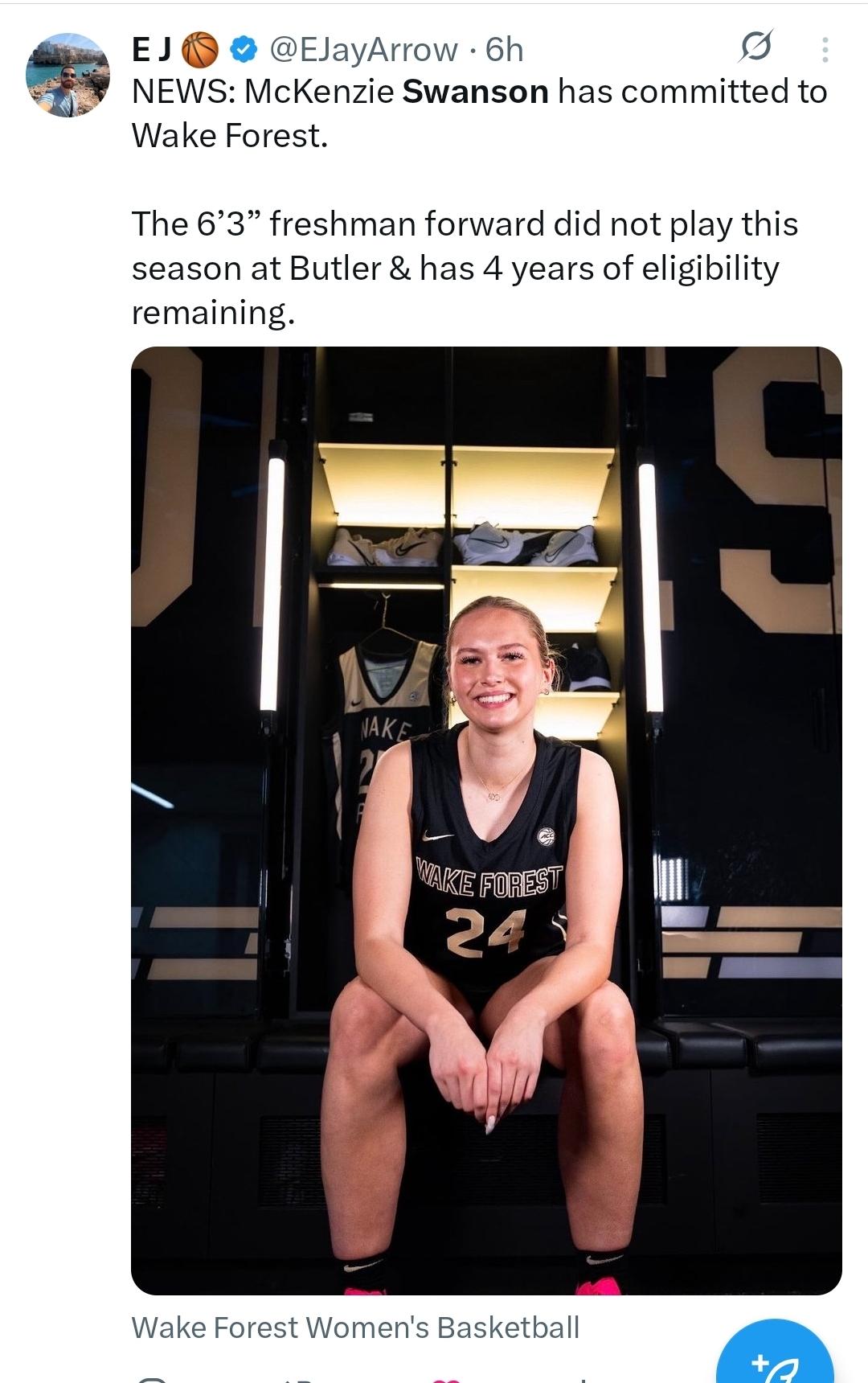Open the tweet's three-dot more options menu
This screenshot has height=1383, width=868.
(824, 50)
